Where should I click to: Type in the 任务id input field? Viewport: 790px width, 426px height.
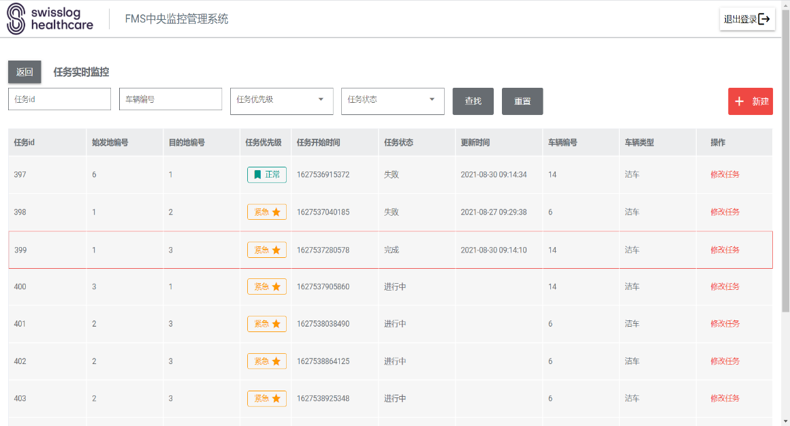[x=59, y=99]
